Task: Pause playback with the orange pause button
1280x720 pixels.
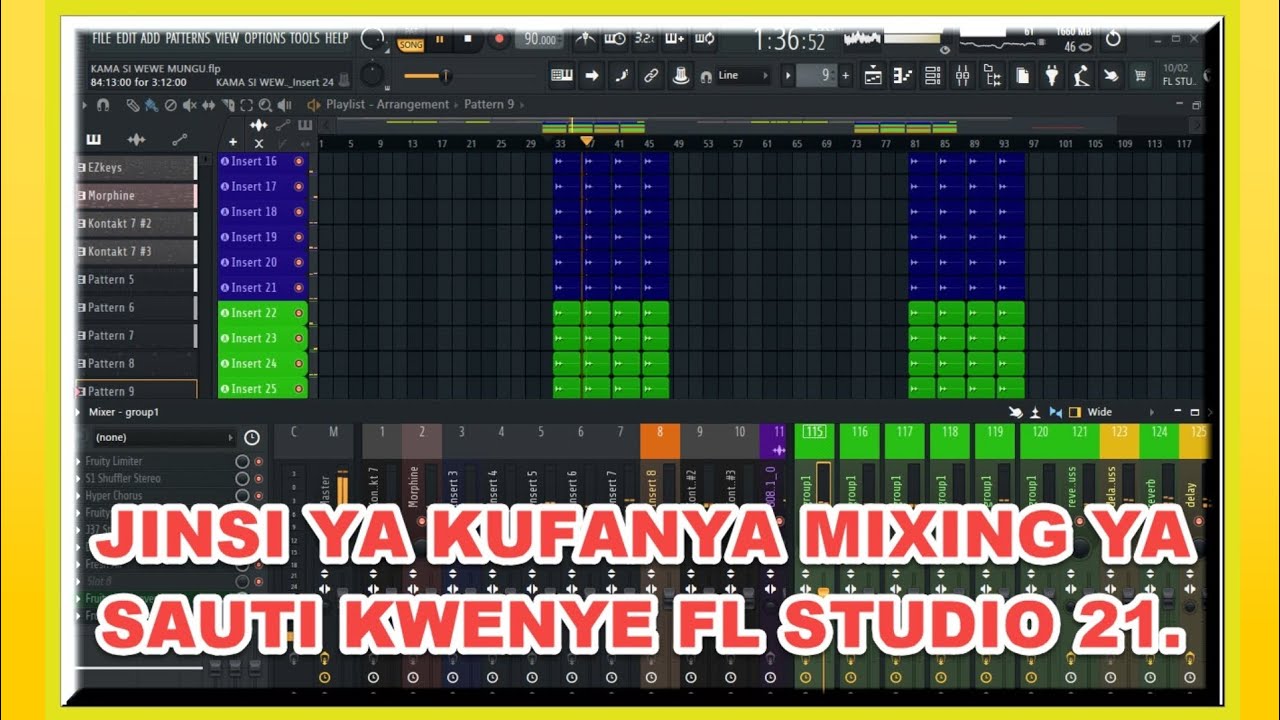Action: (440, 39)
